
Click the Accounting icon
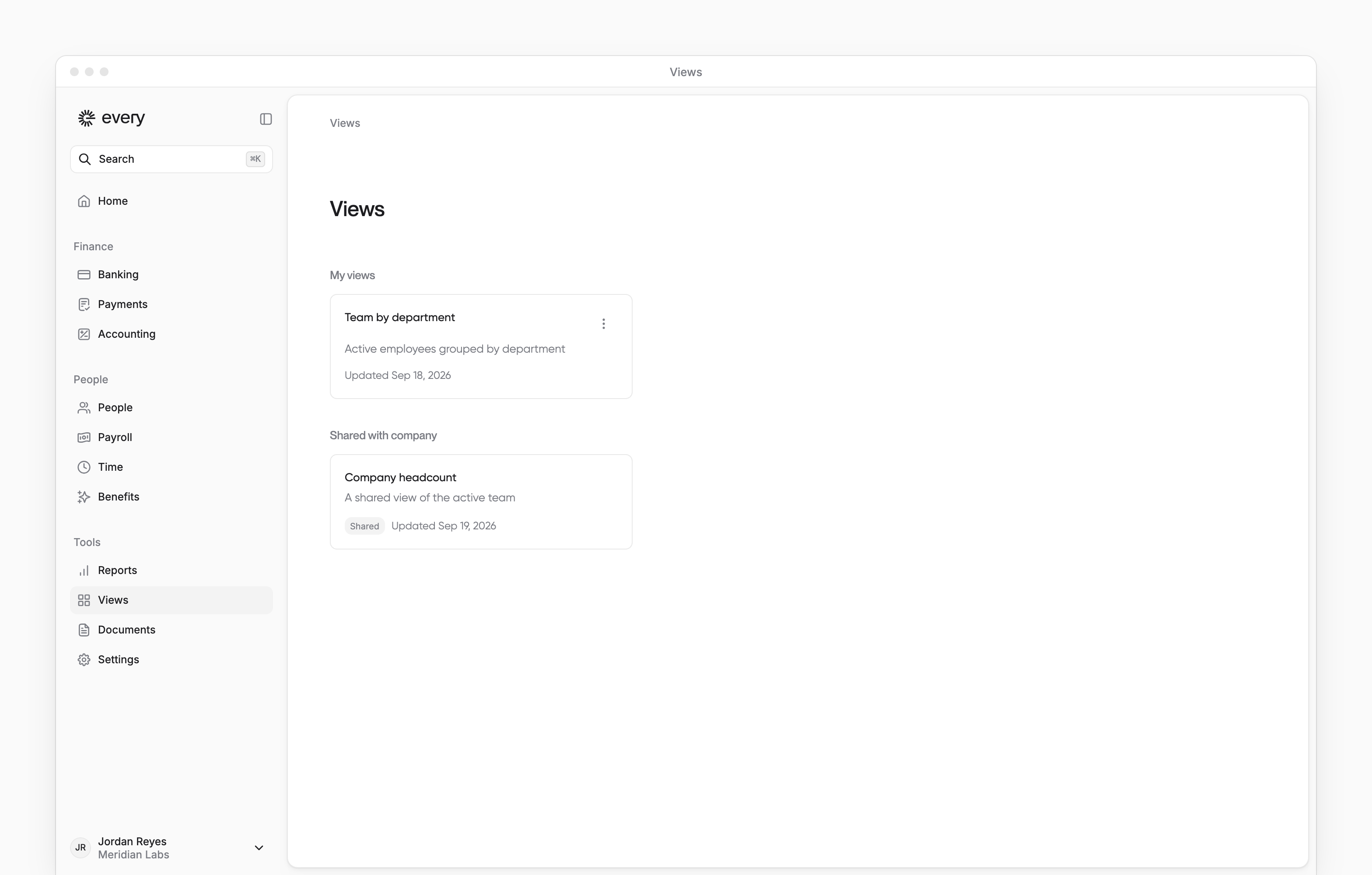pyautogui.click(x=84, y=334)
